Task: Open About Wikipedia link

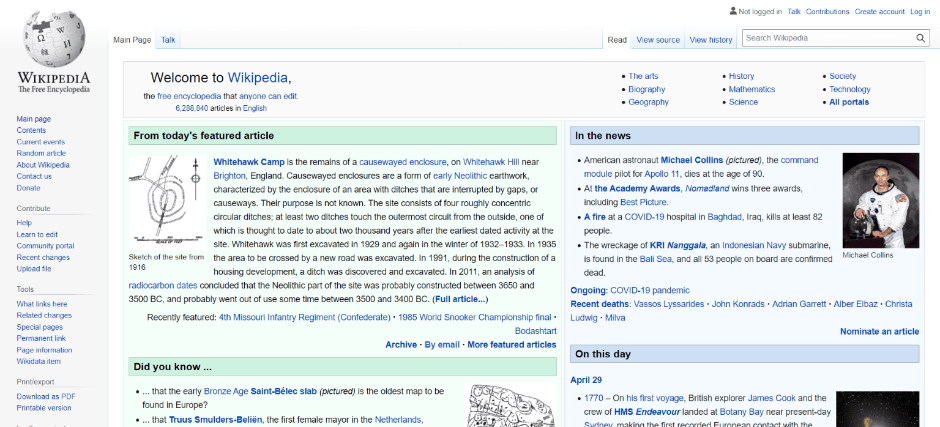Action: pos(43,165)
